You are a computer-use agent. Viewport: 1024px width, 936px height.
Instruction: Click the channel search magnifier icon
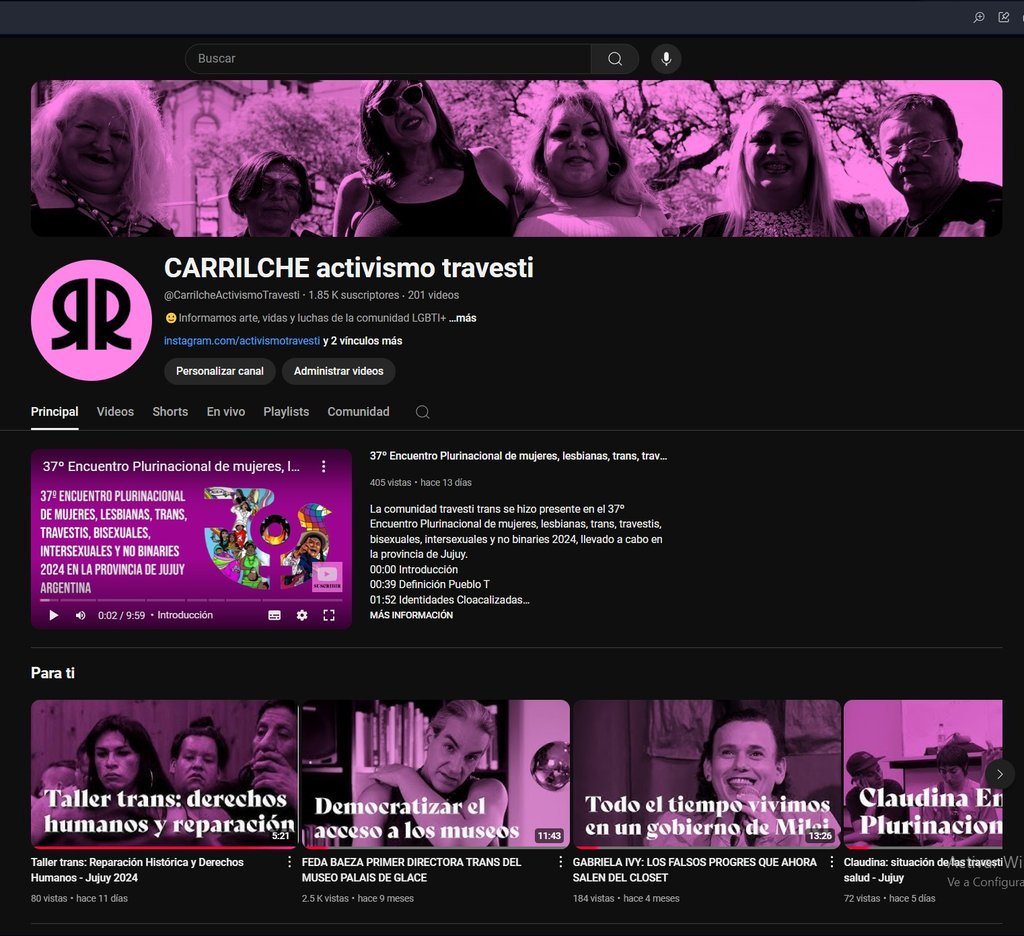tap(423, 412)
